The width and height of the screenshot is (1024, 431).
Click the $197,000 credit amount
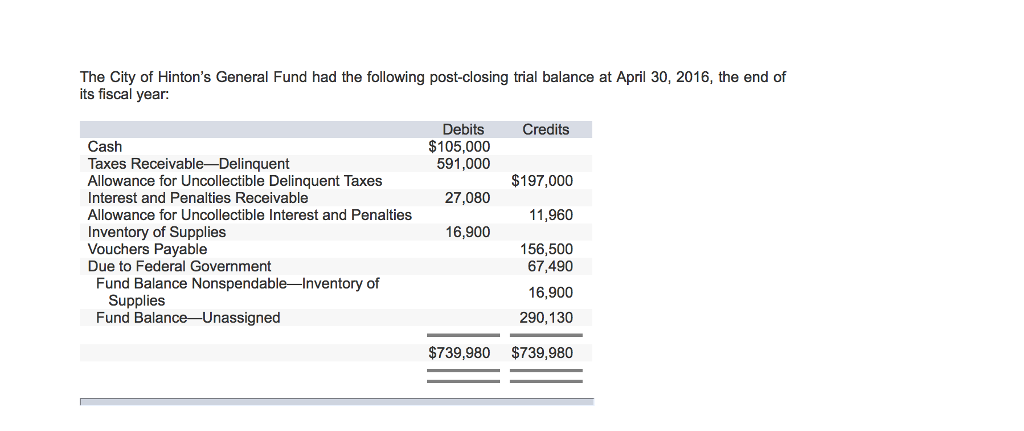(542, 181)
